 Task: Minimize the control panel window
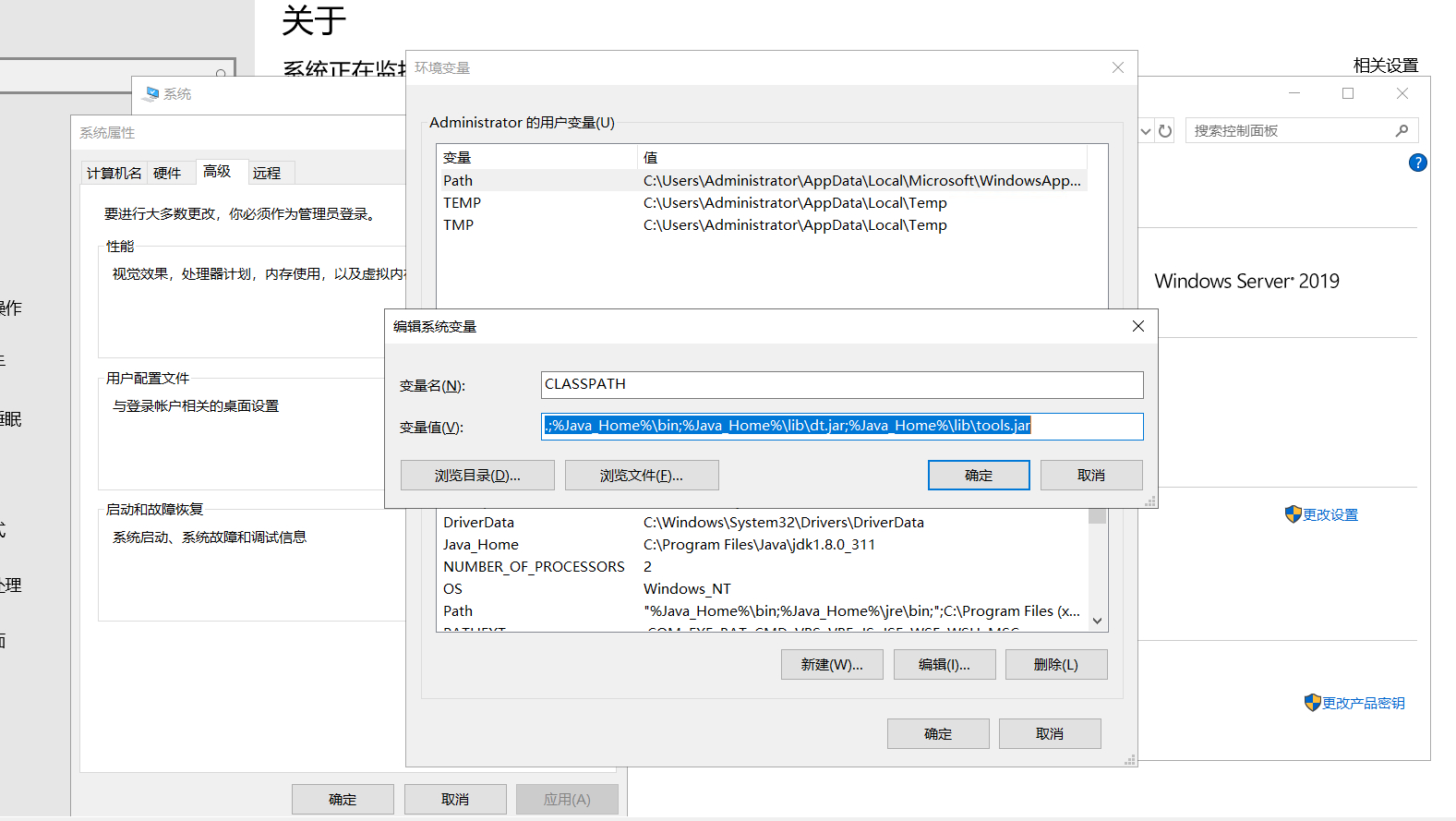click(1294, 93)
